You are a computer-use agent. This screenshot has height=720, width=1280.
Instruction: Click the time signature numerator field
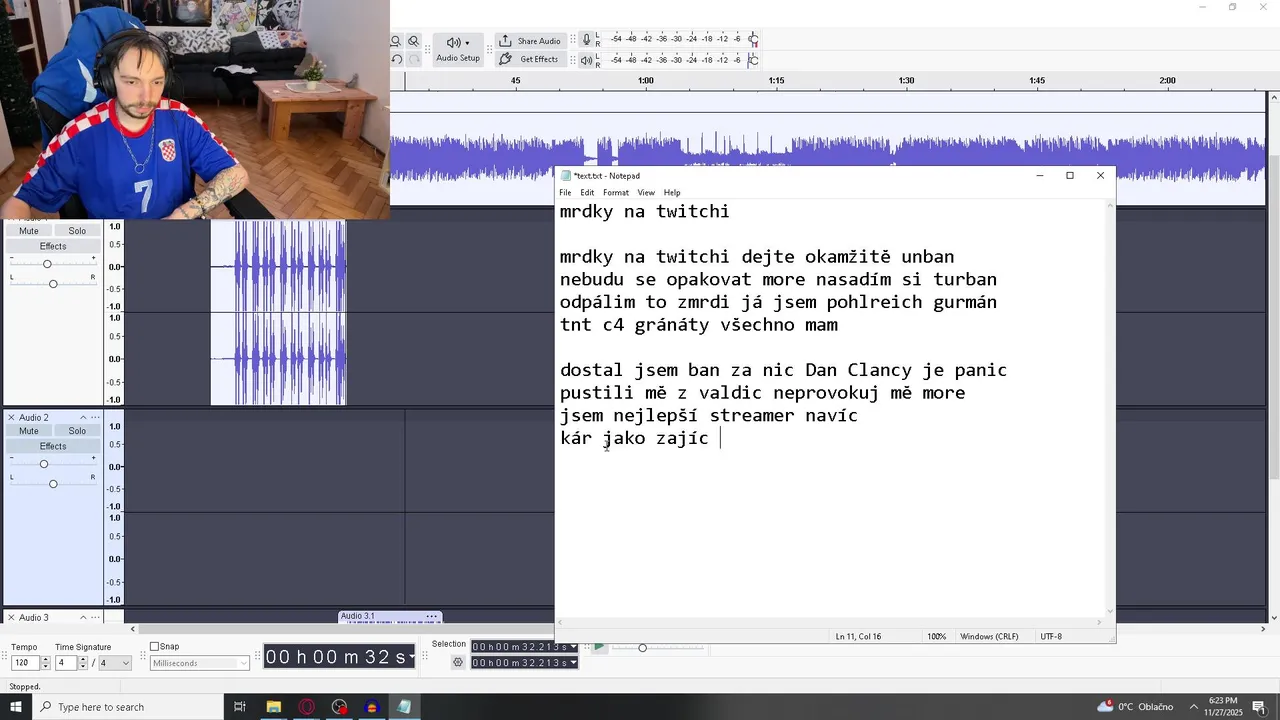tap(66, 663)
